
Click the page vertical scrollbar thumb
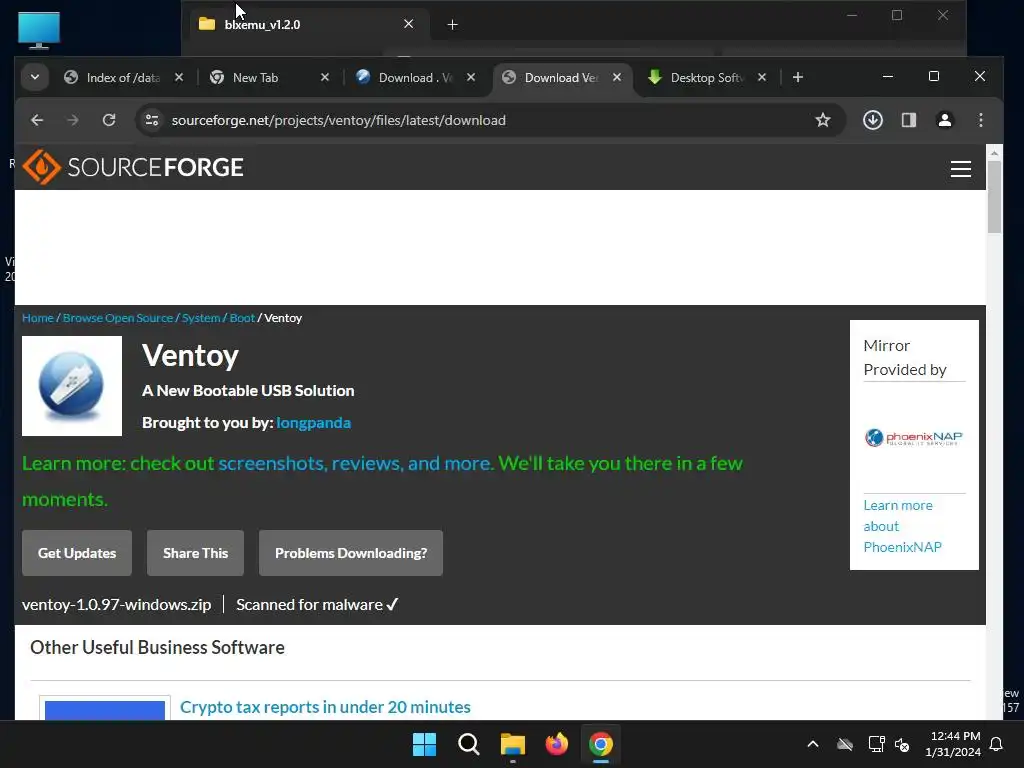coord(994,196)
